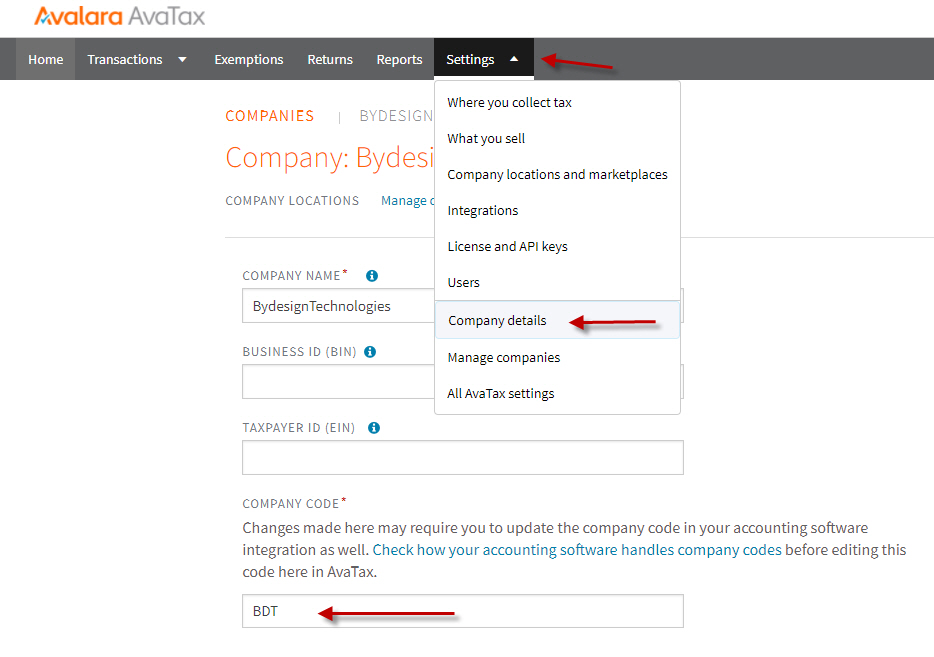Open the Returns page
Screen dimensions: 934x657
(x=330, y=60)
